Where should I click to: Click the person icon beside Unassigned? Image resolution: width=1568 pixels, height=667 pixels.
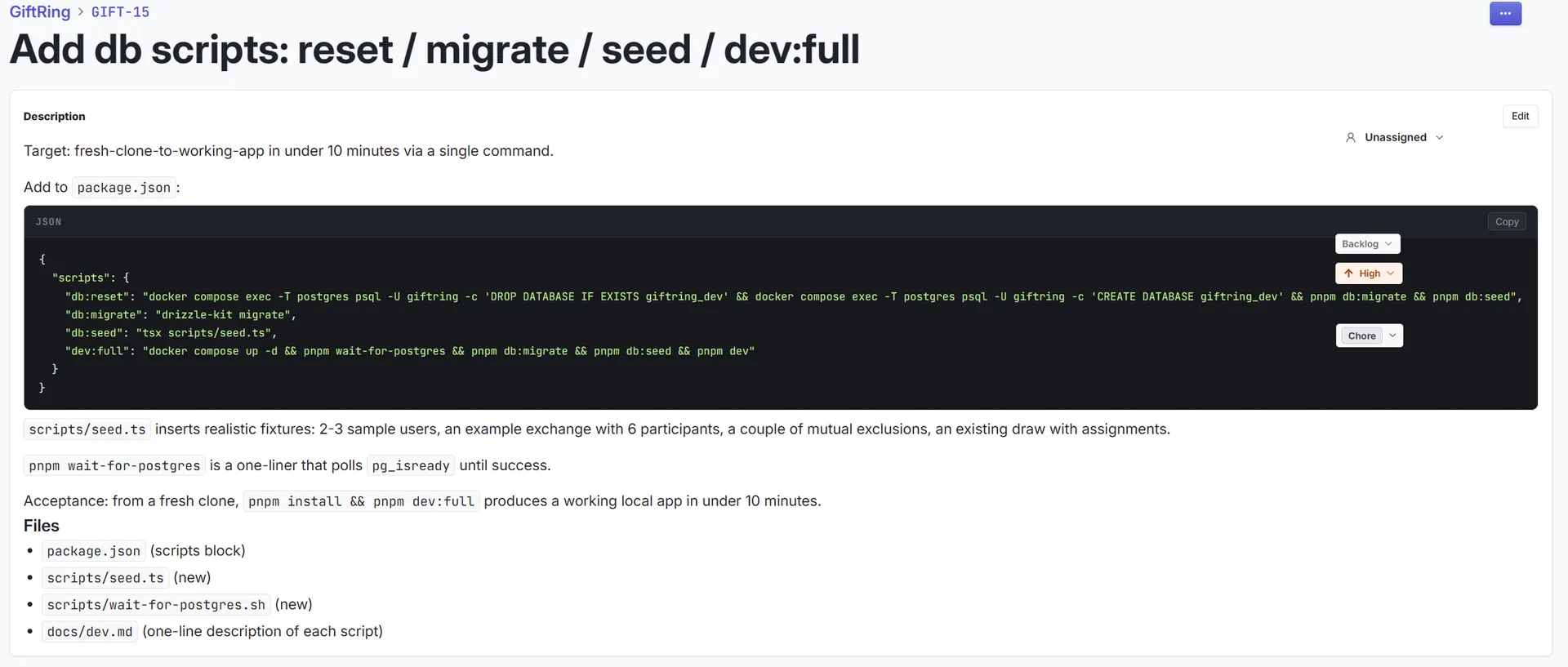tap(1351, 138)
